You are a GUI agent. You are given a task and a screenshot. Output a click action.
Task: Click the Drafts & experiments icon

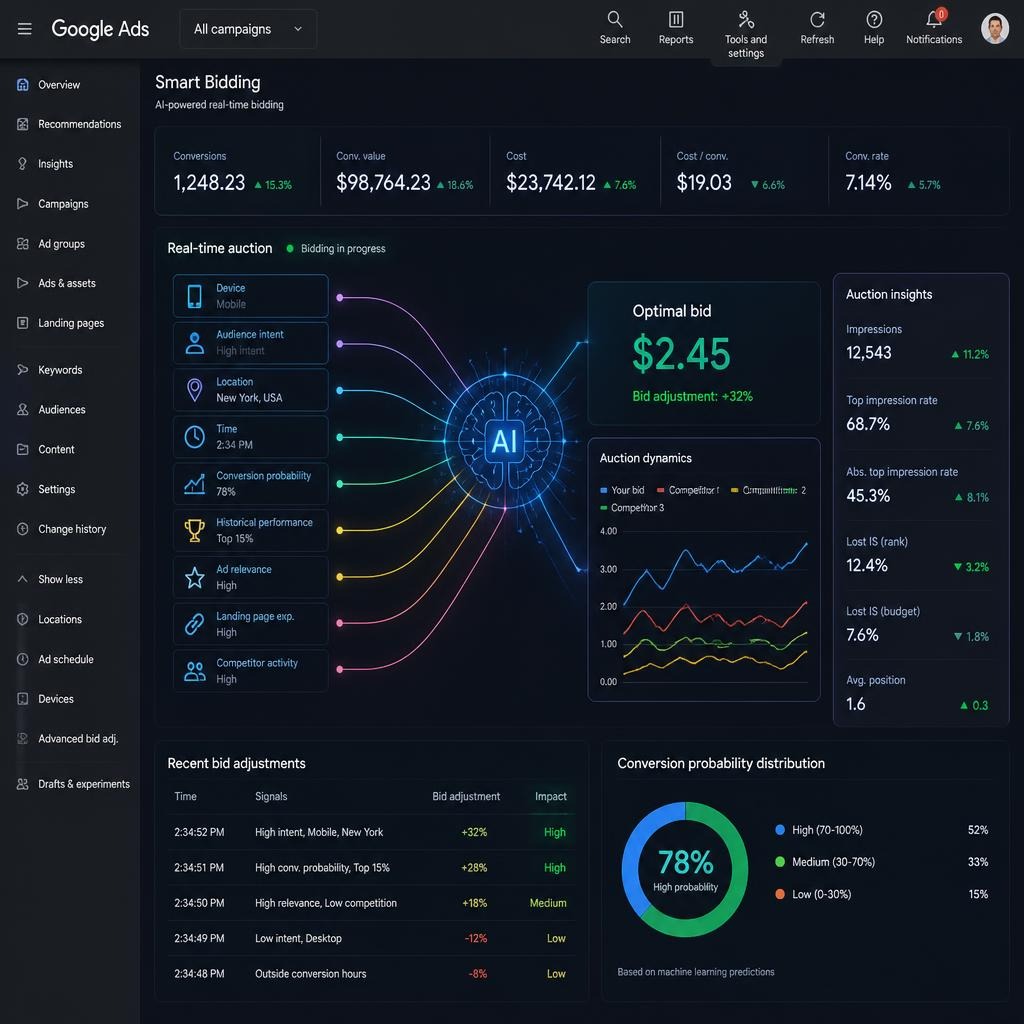(22, 784)
